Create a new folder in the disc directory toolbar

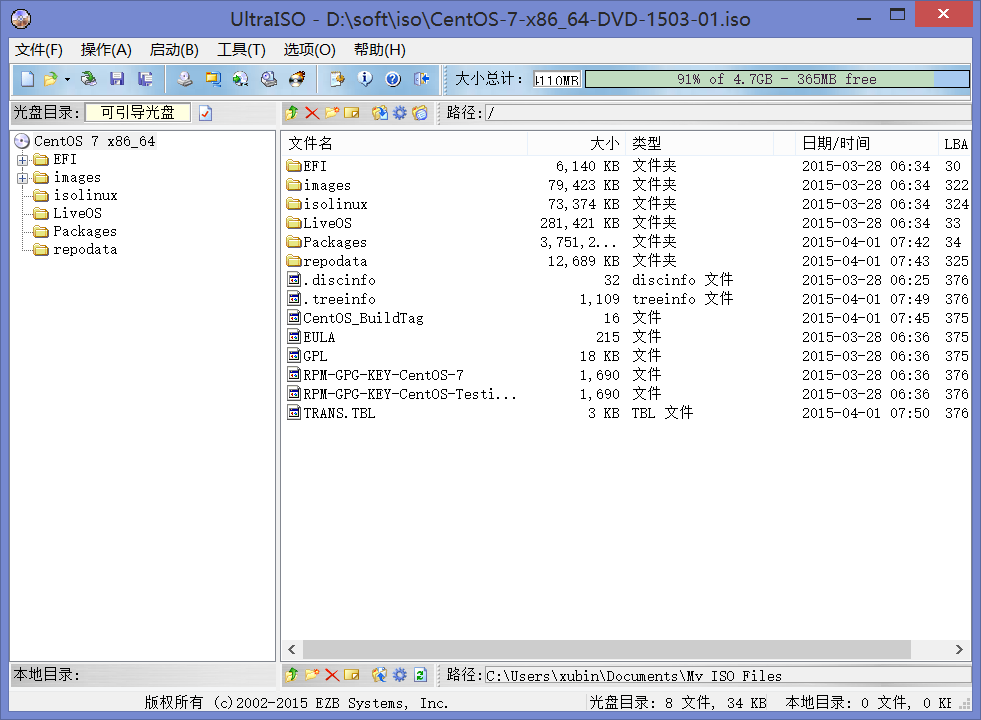pyautogui.click(x=332, y=113)
